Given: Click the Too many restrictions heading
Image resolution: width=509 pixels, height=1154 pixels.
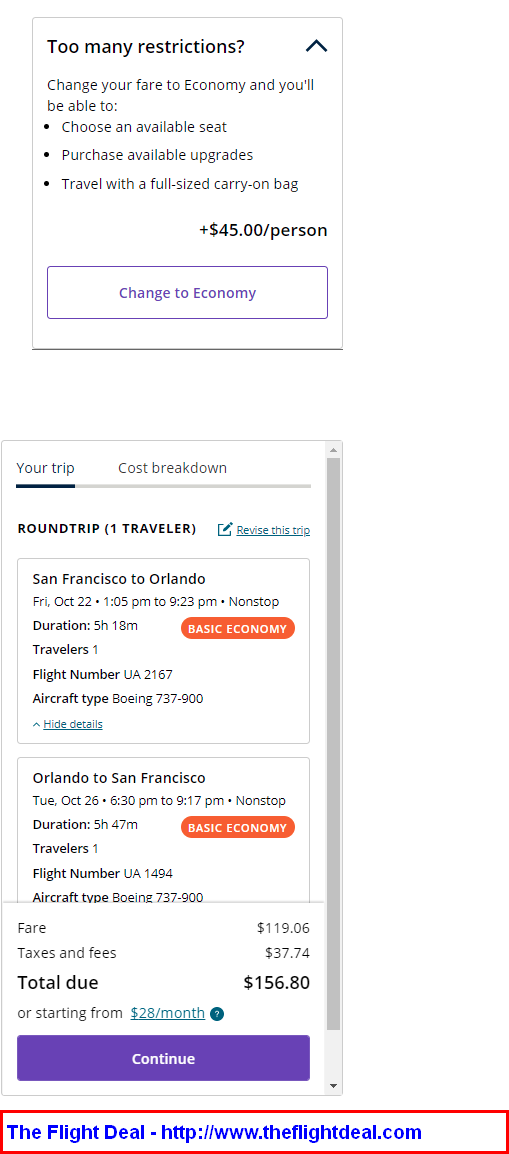Looking at the screenshot, I should click(146, 47).
